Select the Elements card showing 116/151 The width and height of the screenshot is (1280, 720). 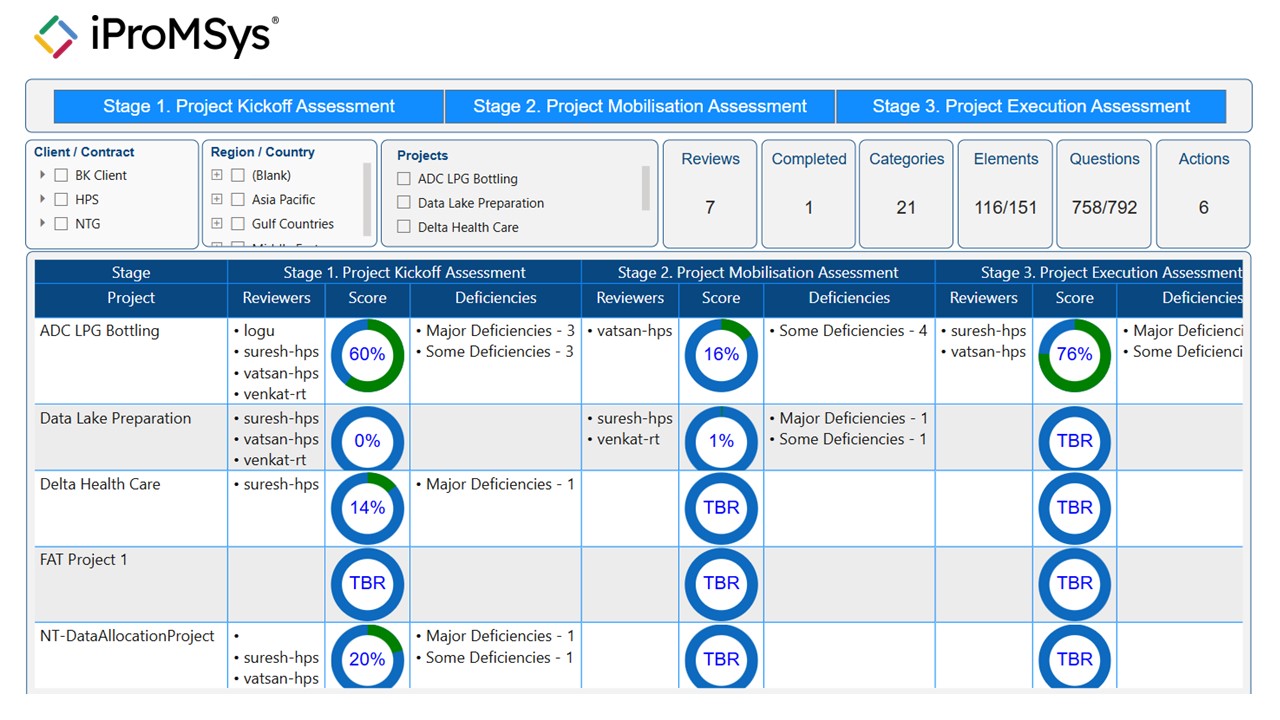[x=1006, y=194]
